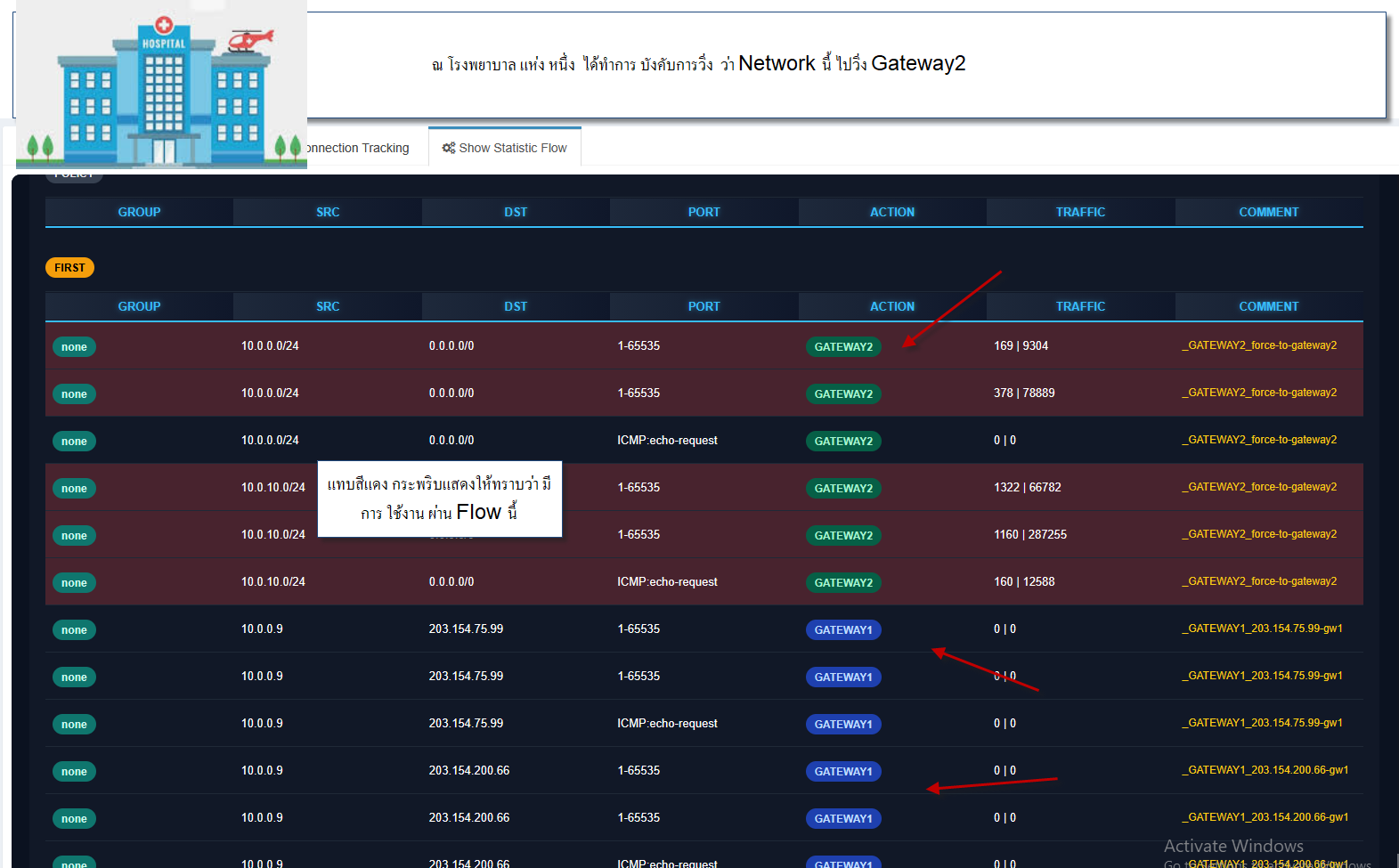The image size is (1399, 868).
Task: Click COMMENT header below the FIRST badge
Action: coord(1269,306)
